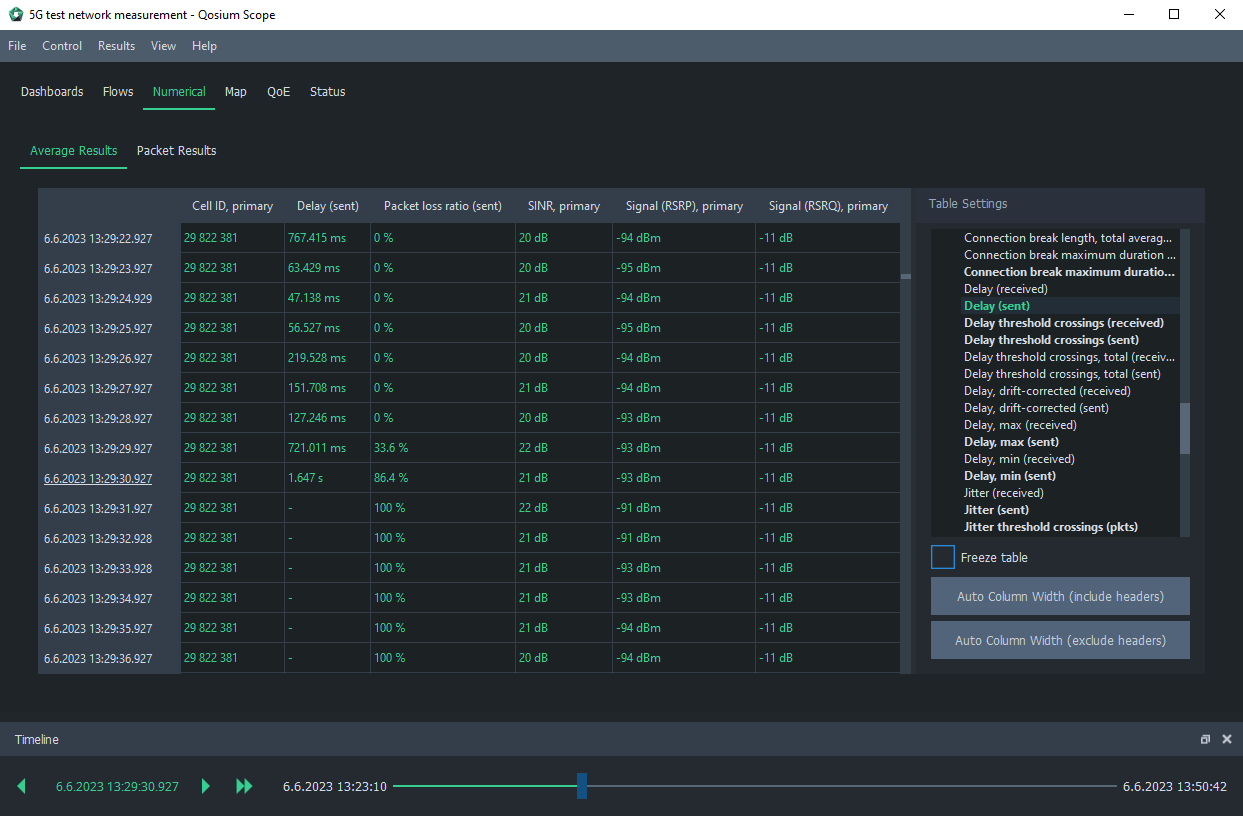Click Auto Column Width (exclude headers) button

point(1060,641)
